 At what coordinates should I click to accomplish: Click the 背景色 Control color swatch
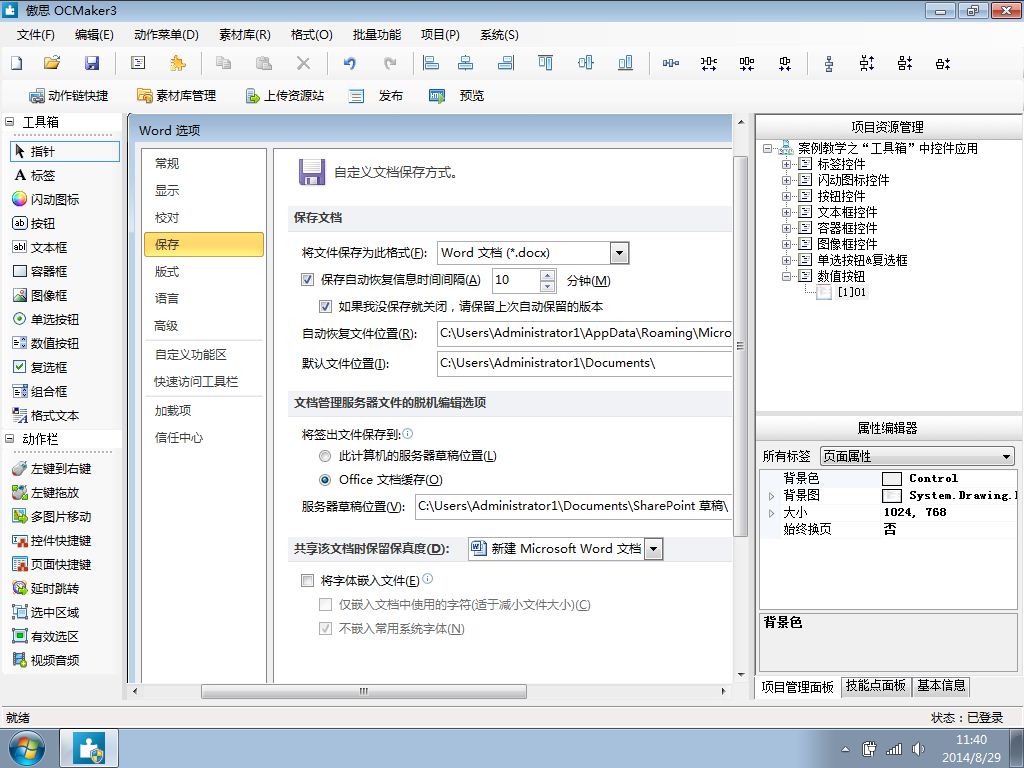point(891,479)
